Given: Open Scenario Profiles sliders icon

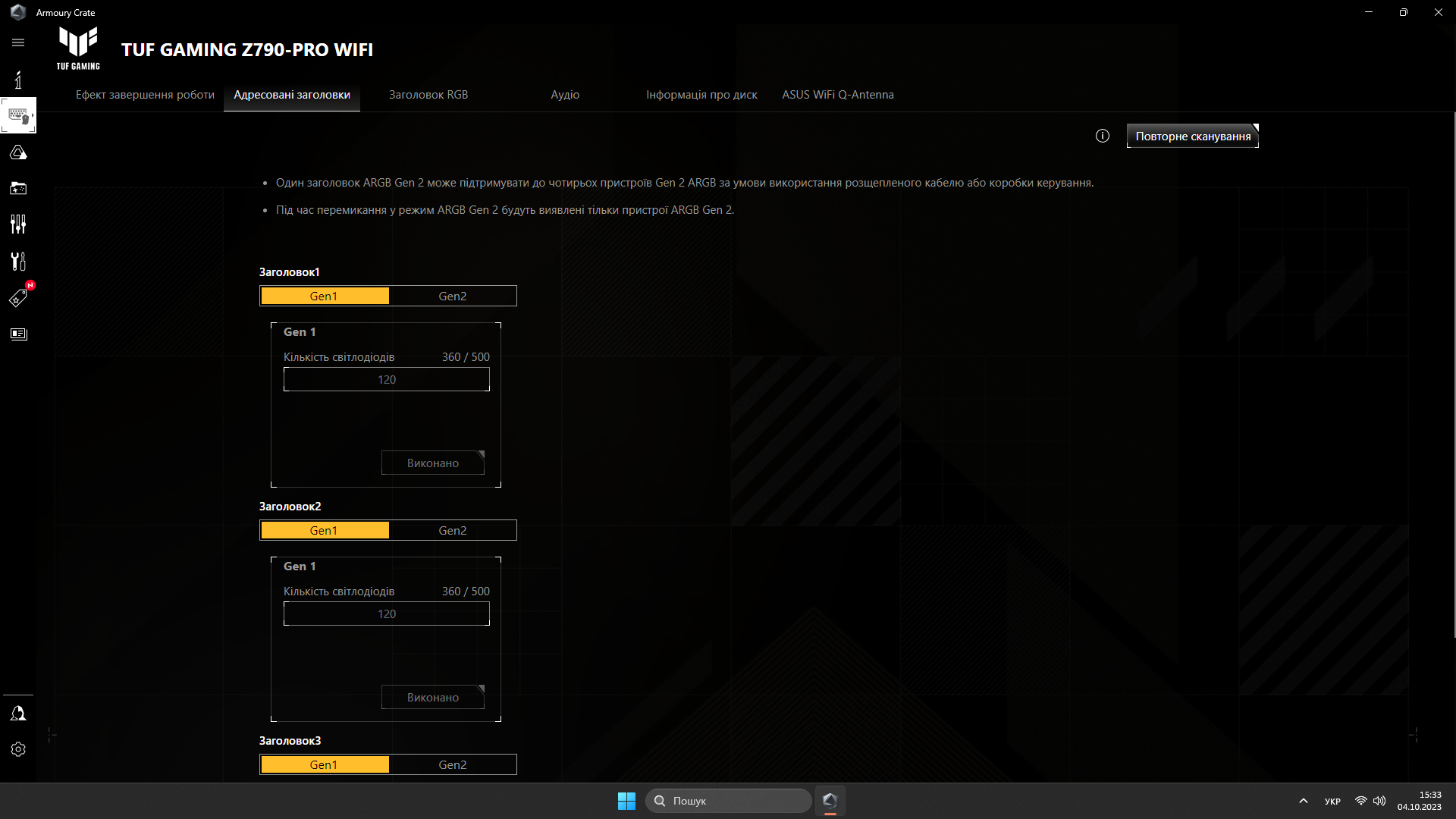Looking at the screenshot, I should (18, 224).
